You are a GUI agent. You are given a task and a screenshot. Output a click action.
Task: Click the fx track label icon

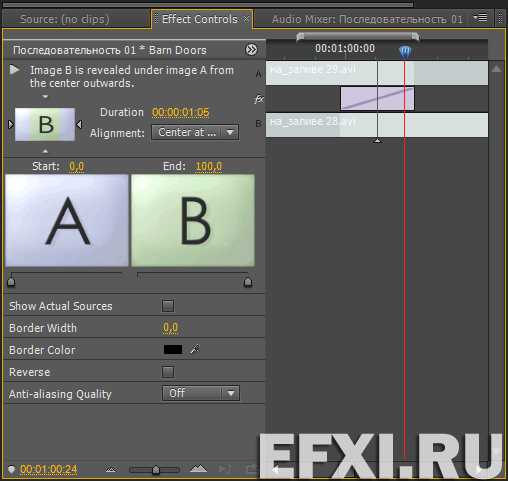(x=259, y=99)
